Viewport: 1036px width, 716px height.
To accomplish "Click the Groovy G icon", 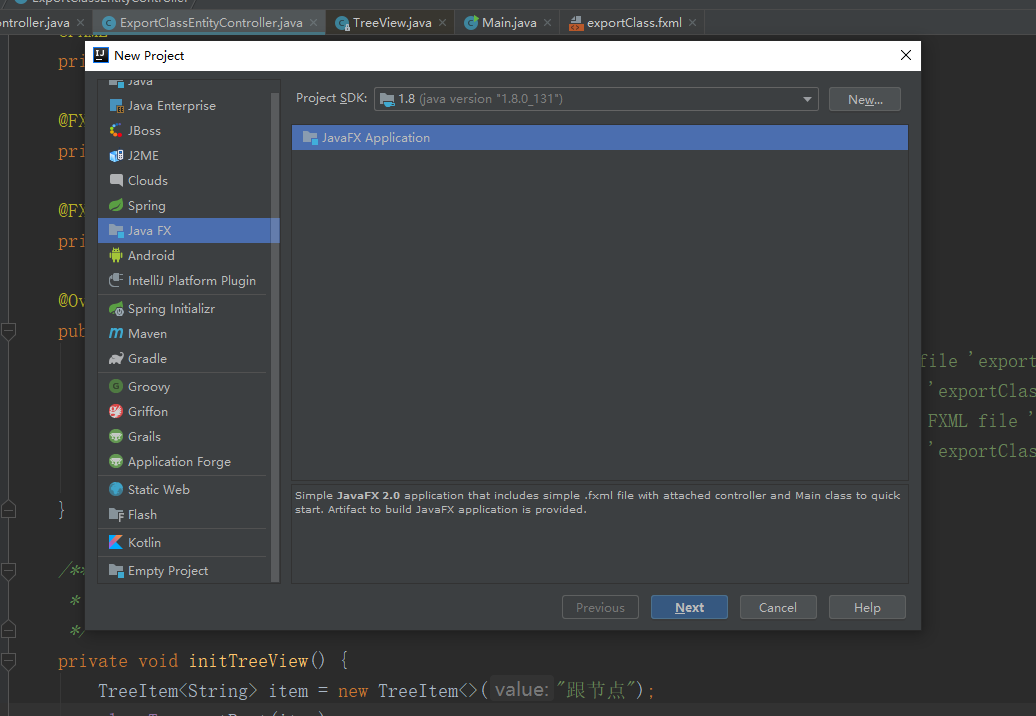I will coord(116,386).
